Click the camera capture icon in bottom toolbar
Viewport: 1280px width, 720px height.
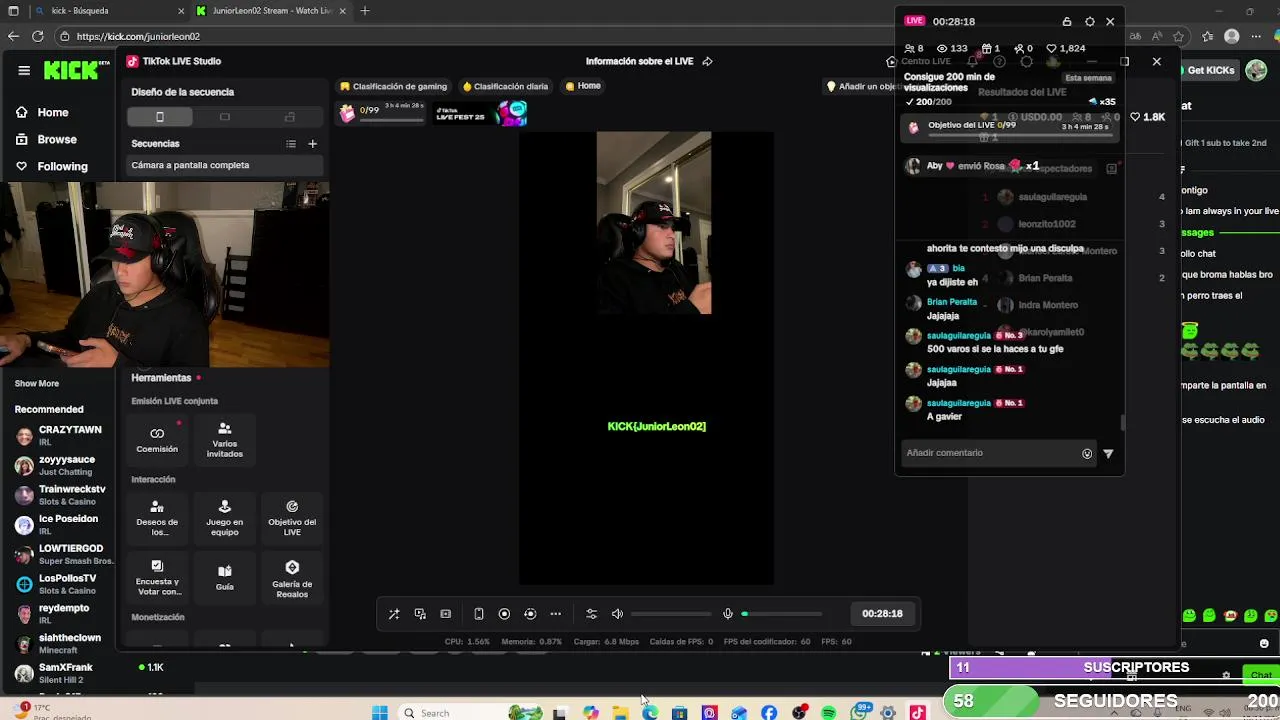(446, 614)
